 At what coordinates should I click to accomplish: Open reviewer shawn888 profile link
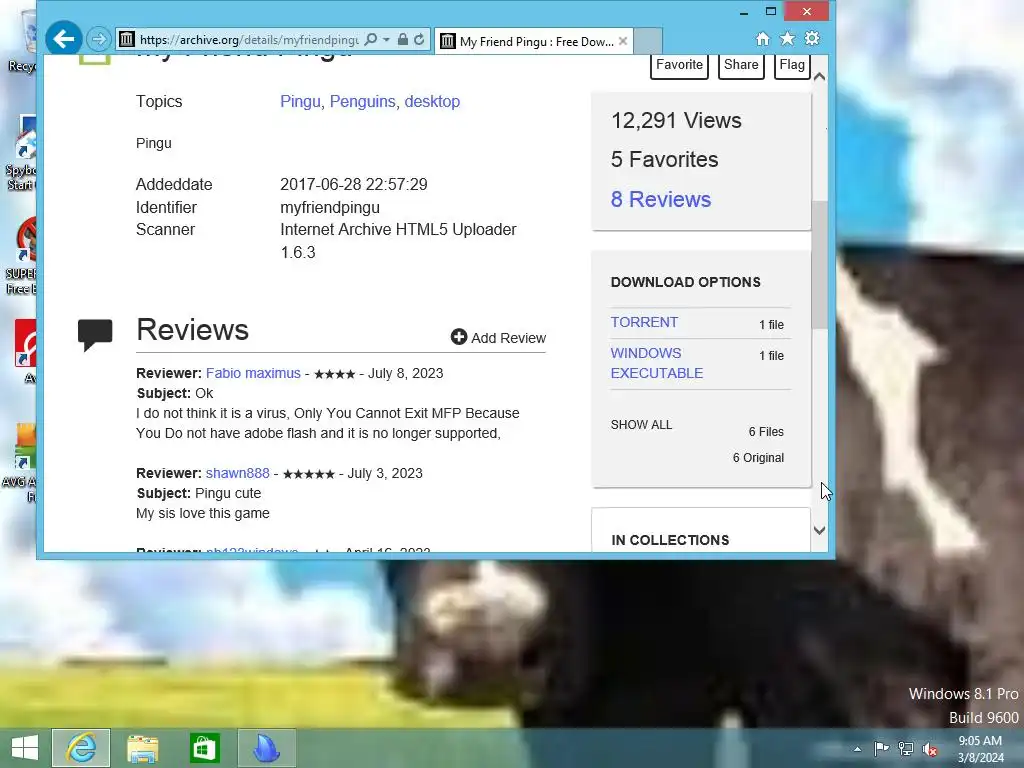pyautogui.click(x=238, y=473)
